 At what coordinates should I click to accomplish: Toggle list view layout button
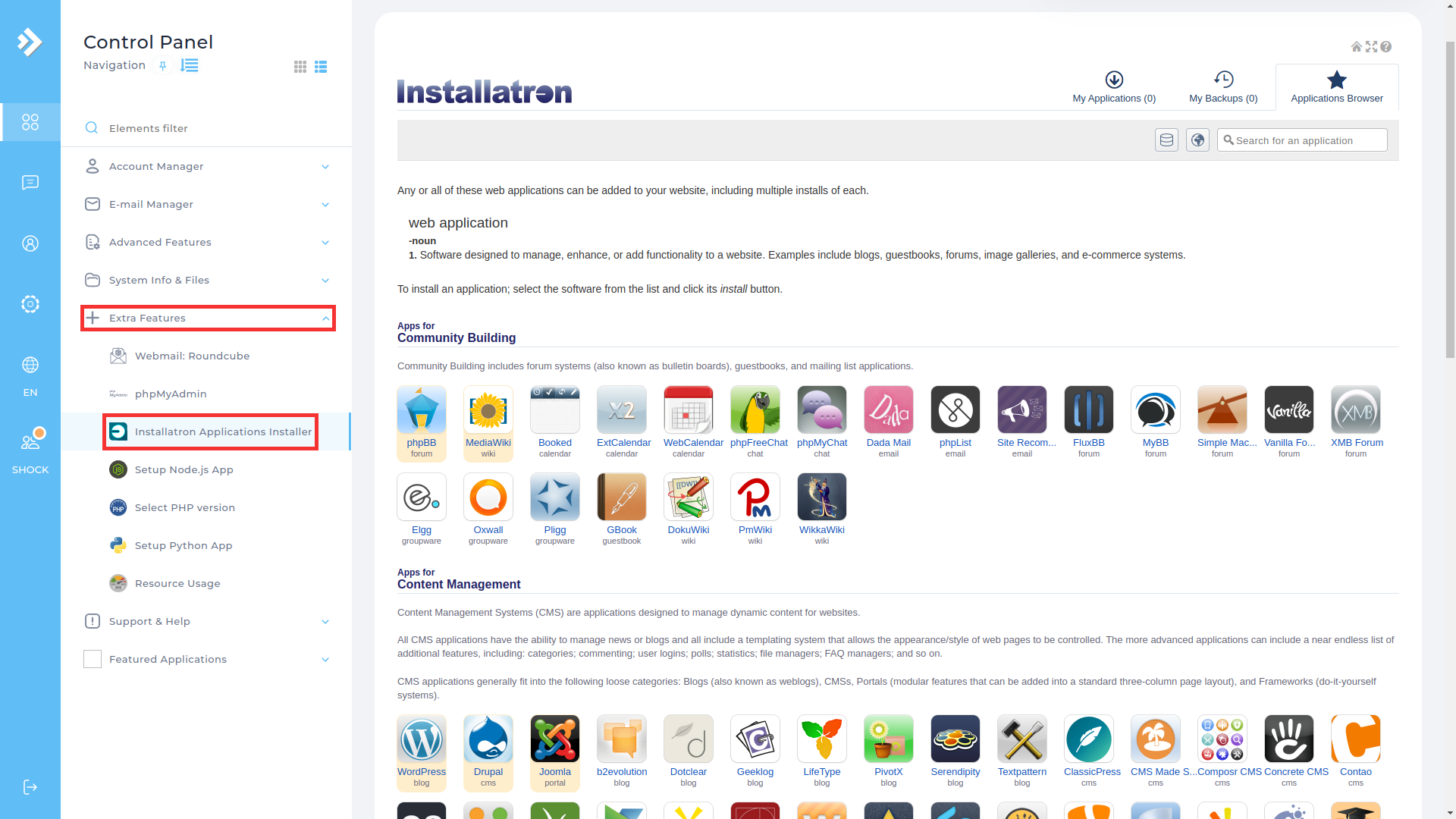pos(320,66)
